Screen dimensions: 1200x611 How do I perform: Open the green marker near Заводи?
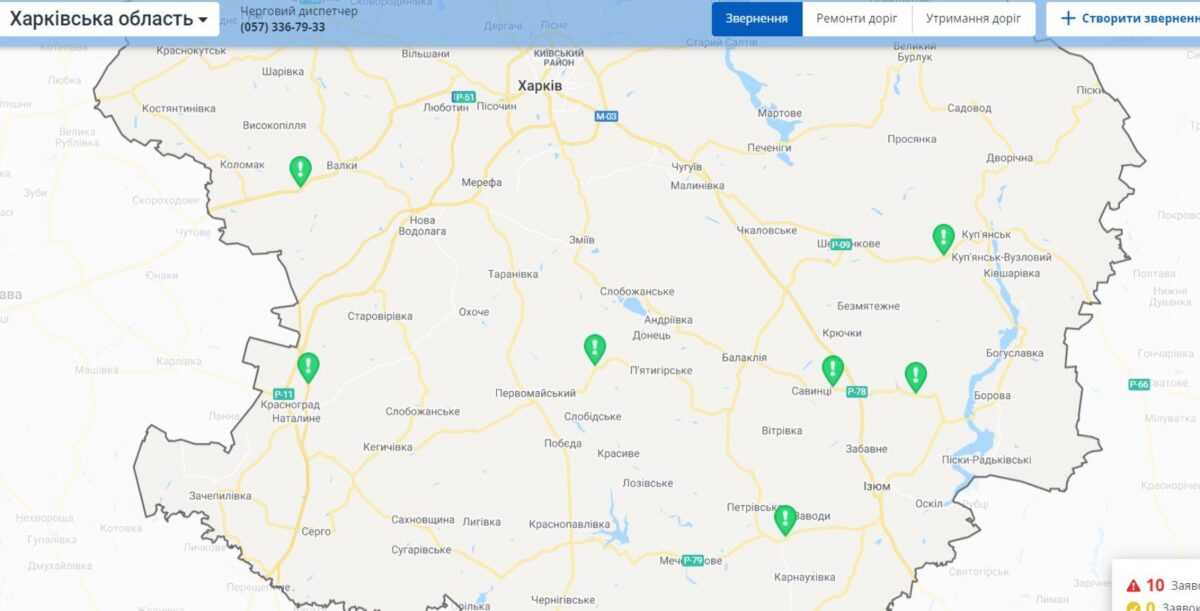click(786, 520)
